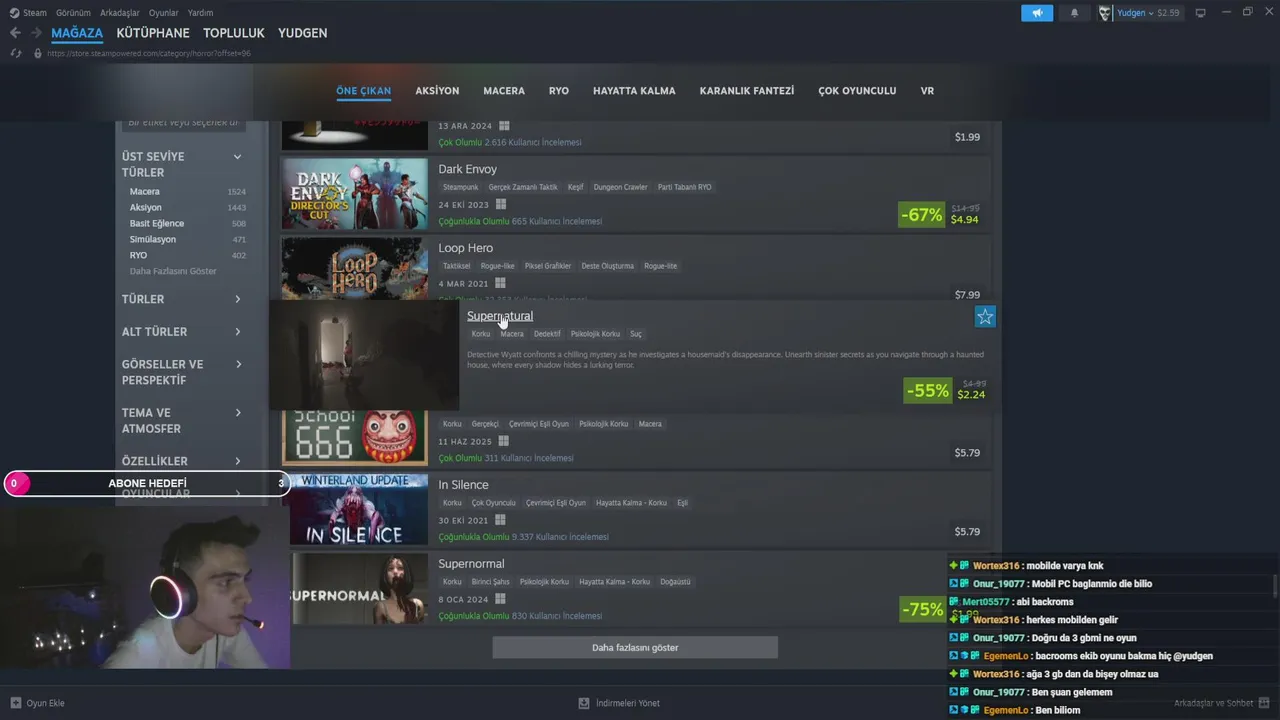The width and height of the screenshot is (1280, 720).
Task: Select the HAYATTA KALMA category tab
Action: (634, 91)
